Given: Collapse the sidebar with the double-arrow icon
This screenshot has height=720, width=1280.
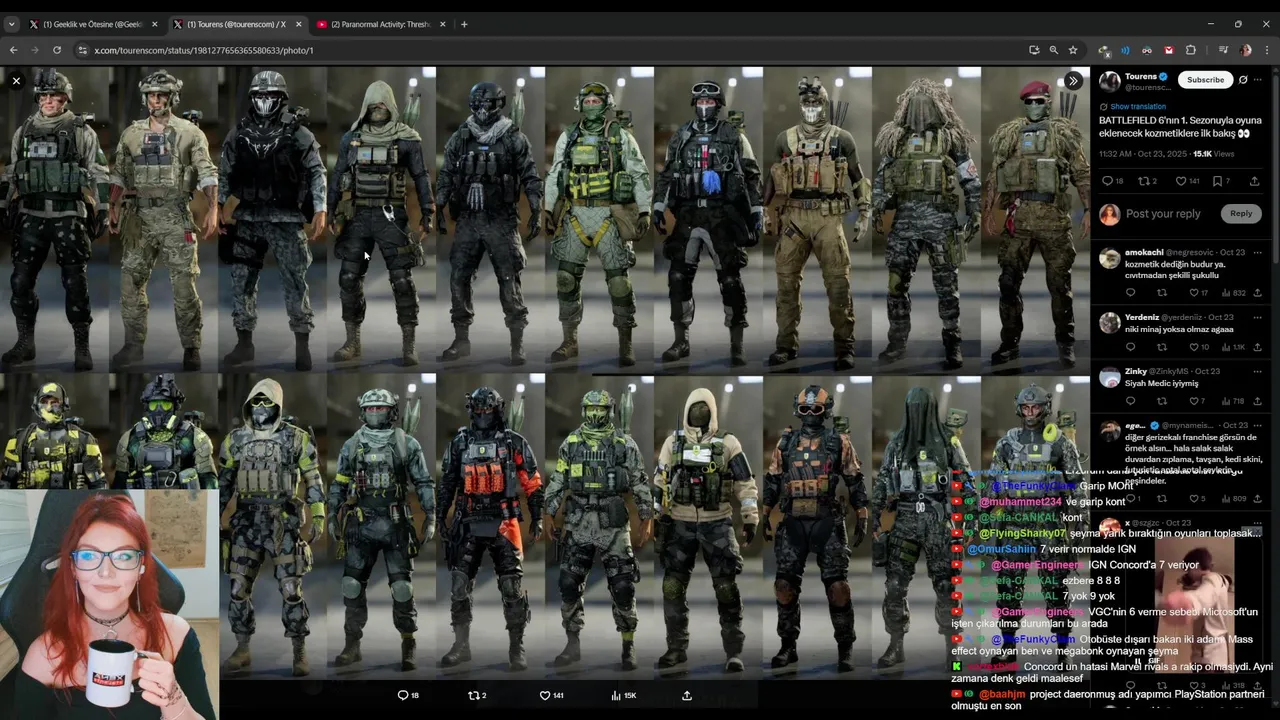Looking at the screenshot, I should click(x=1073, y=81).
